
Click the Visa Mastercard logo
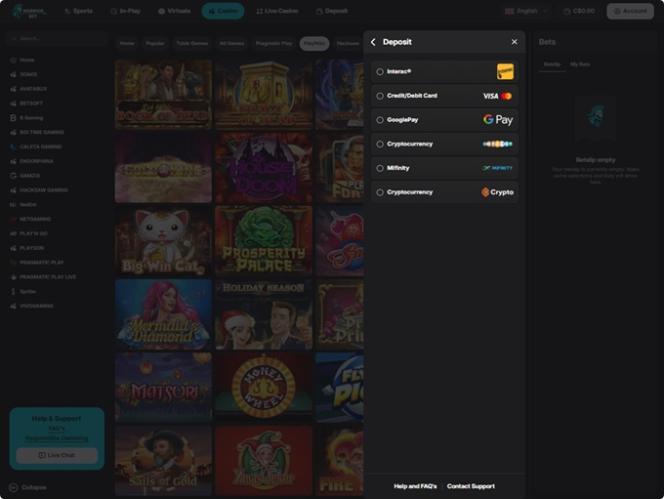498,96
